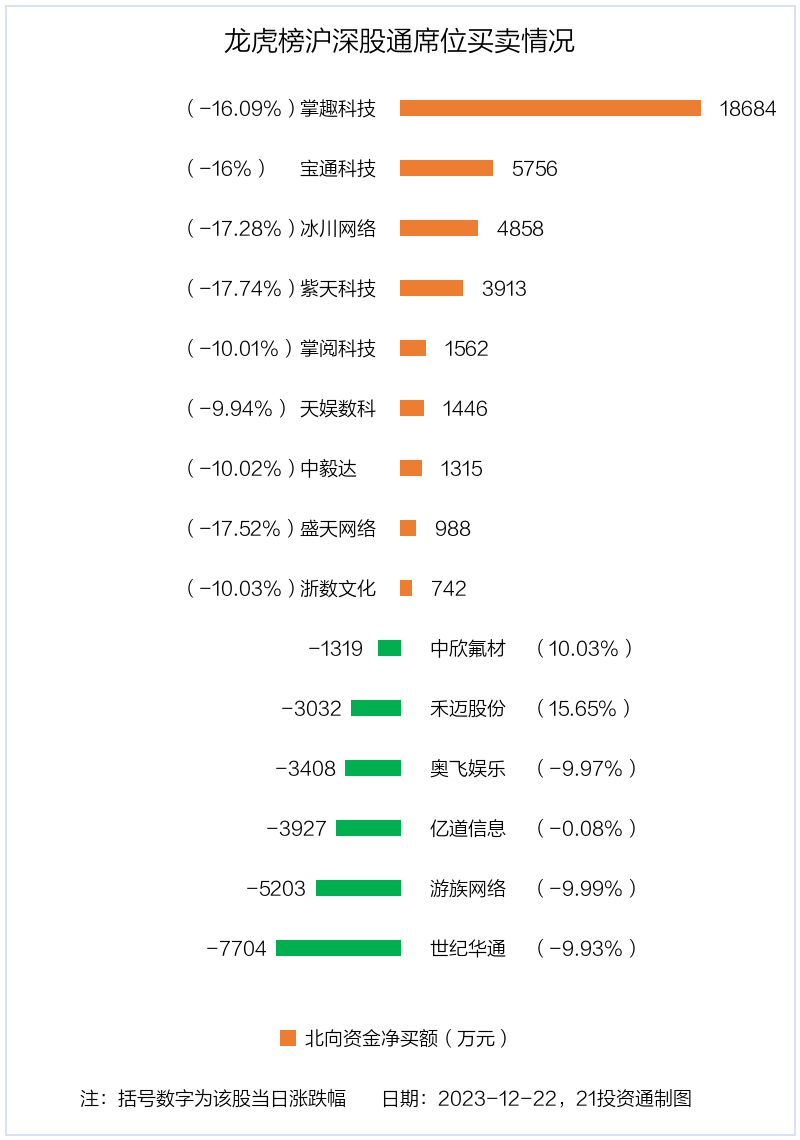
Task: Click the chart title 龙虎榜沪深股通席位买卖情况
Action: [x=399, y=42]
